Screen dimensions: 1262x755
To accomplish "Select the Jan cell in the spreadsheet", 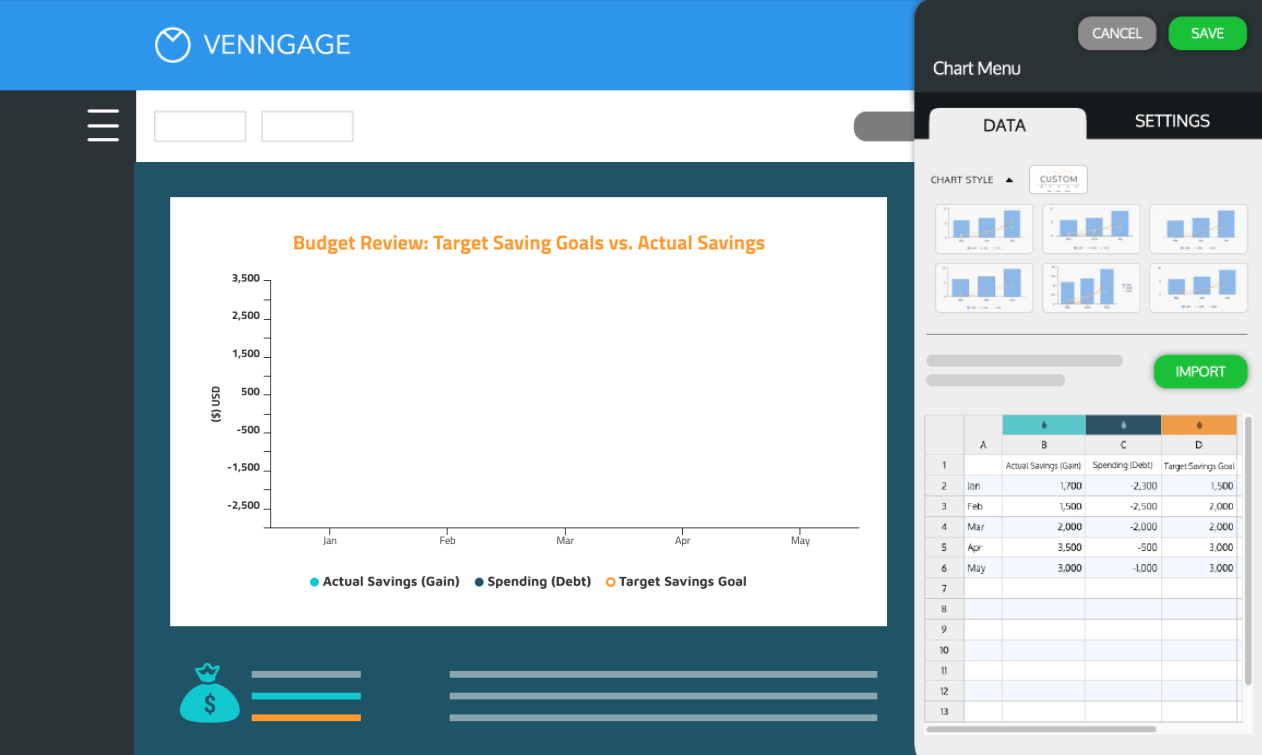I will (x=983, y=485).
